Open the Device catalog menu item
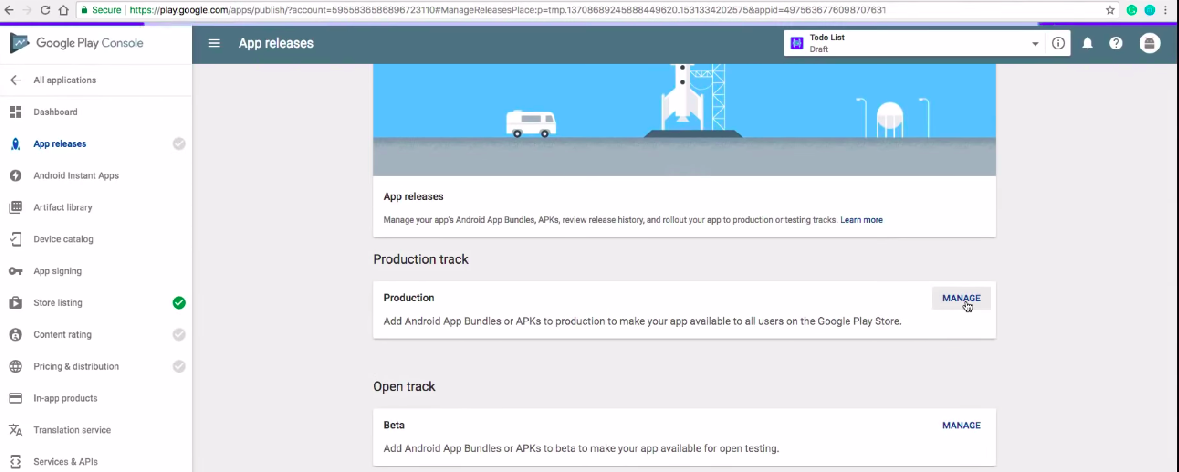The image size is (1179, 472). pyautogui.click(x=63, y=239)
